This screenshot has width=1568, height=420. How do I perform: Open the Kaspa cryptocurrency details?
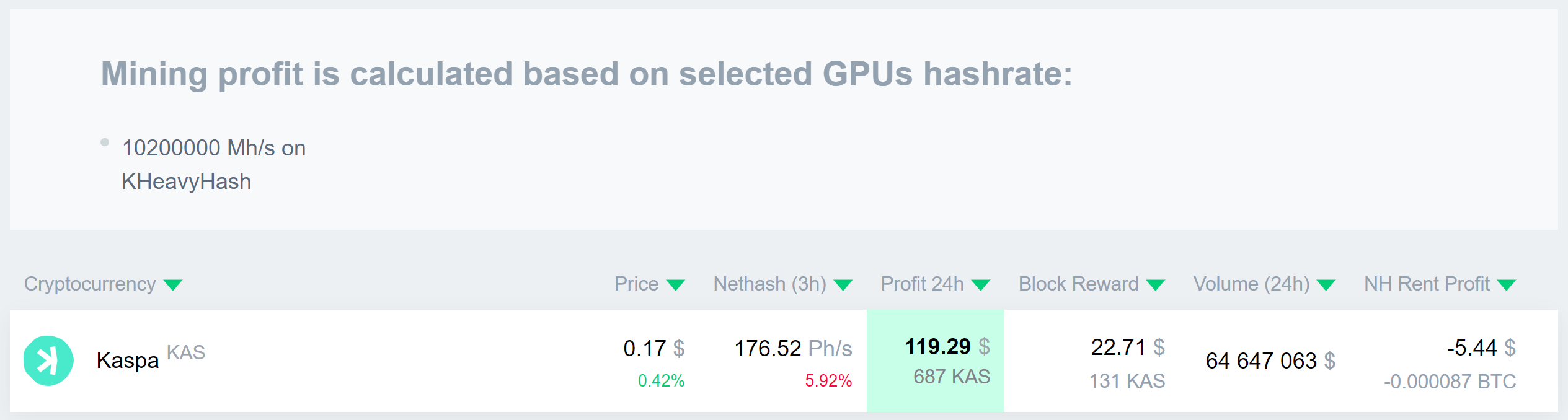(127, 359)
